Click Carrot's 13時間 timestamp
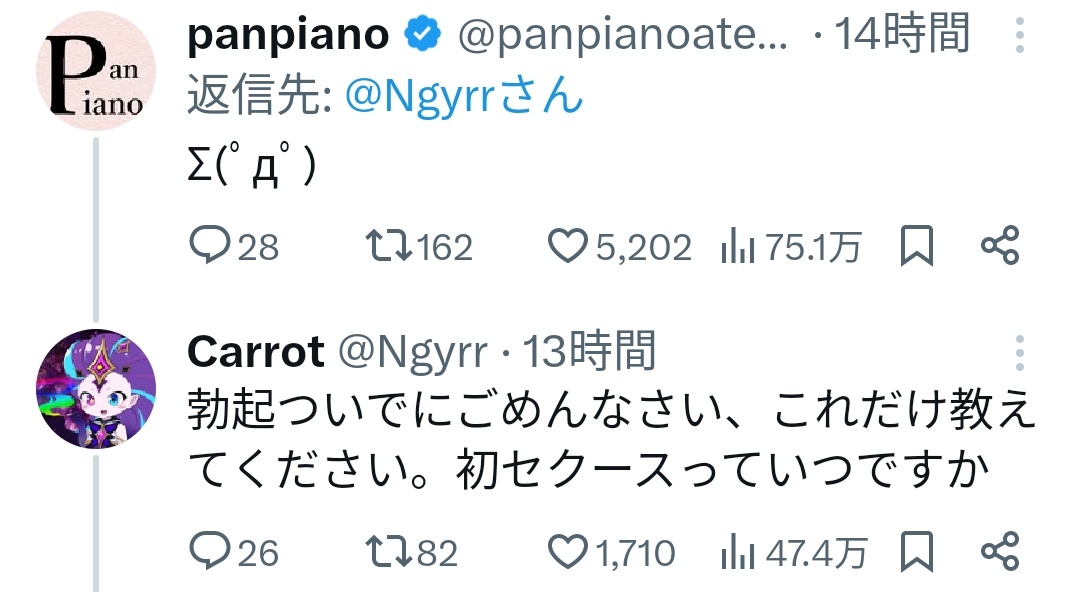The width and height of the screenshot is (1073, 592). [590, 352]
